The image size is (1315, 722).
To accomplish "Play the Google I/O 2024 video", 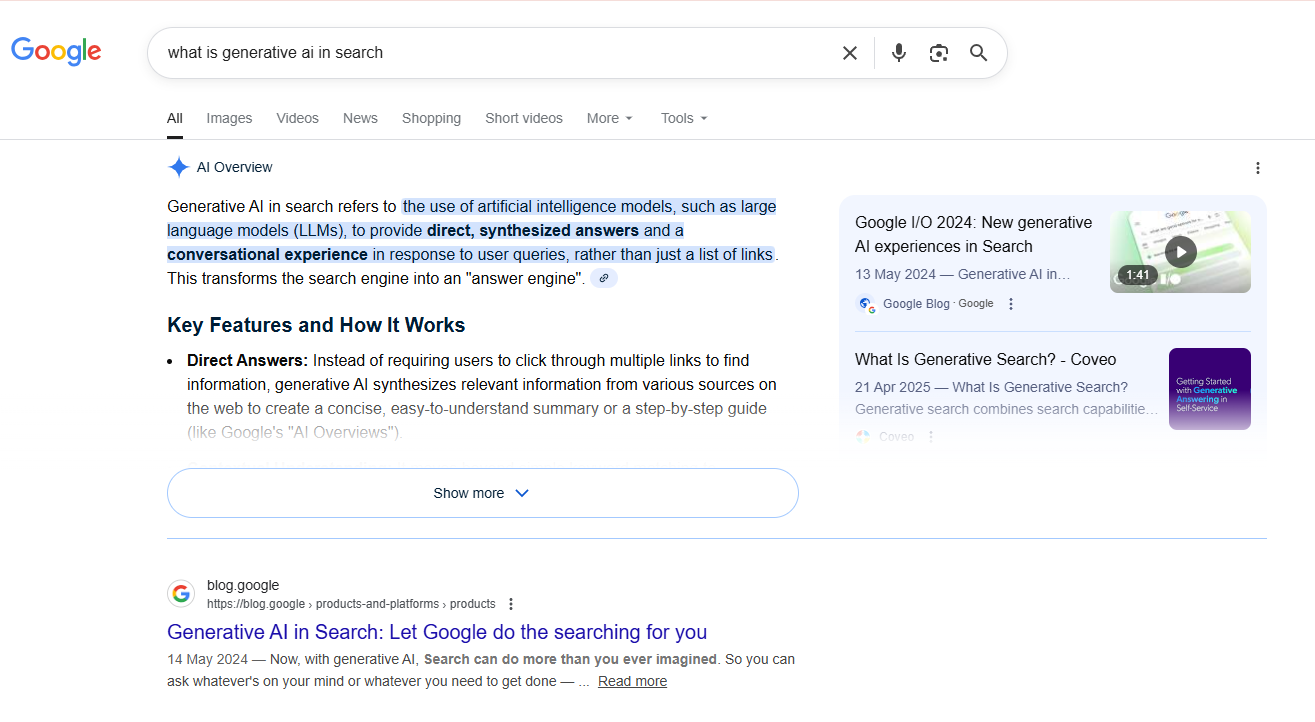I will (1180, 251).
